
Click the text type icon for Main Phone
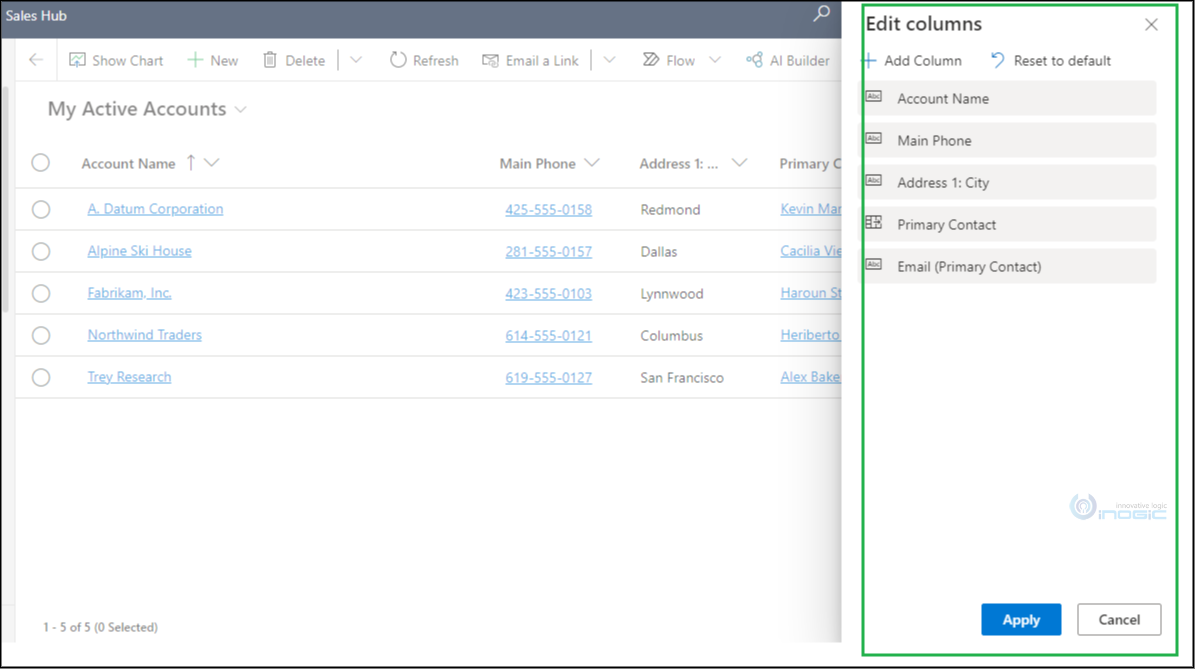[874, 139]
